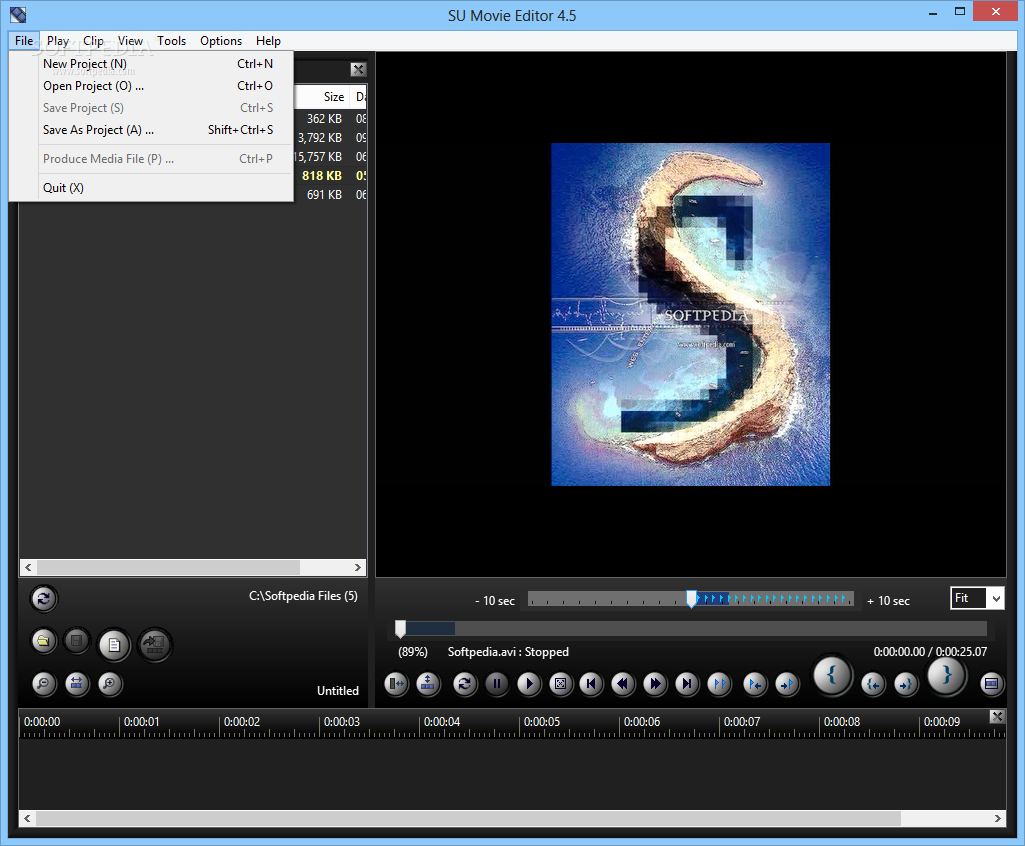Click the go to end bracket icon
The image size is (1025, 846).
(x=906, y=684)
